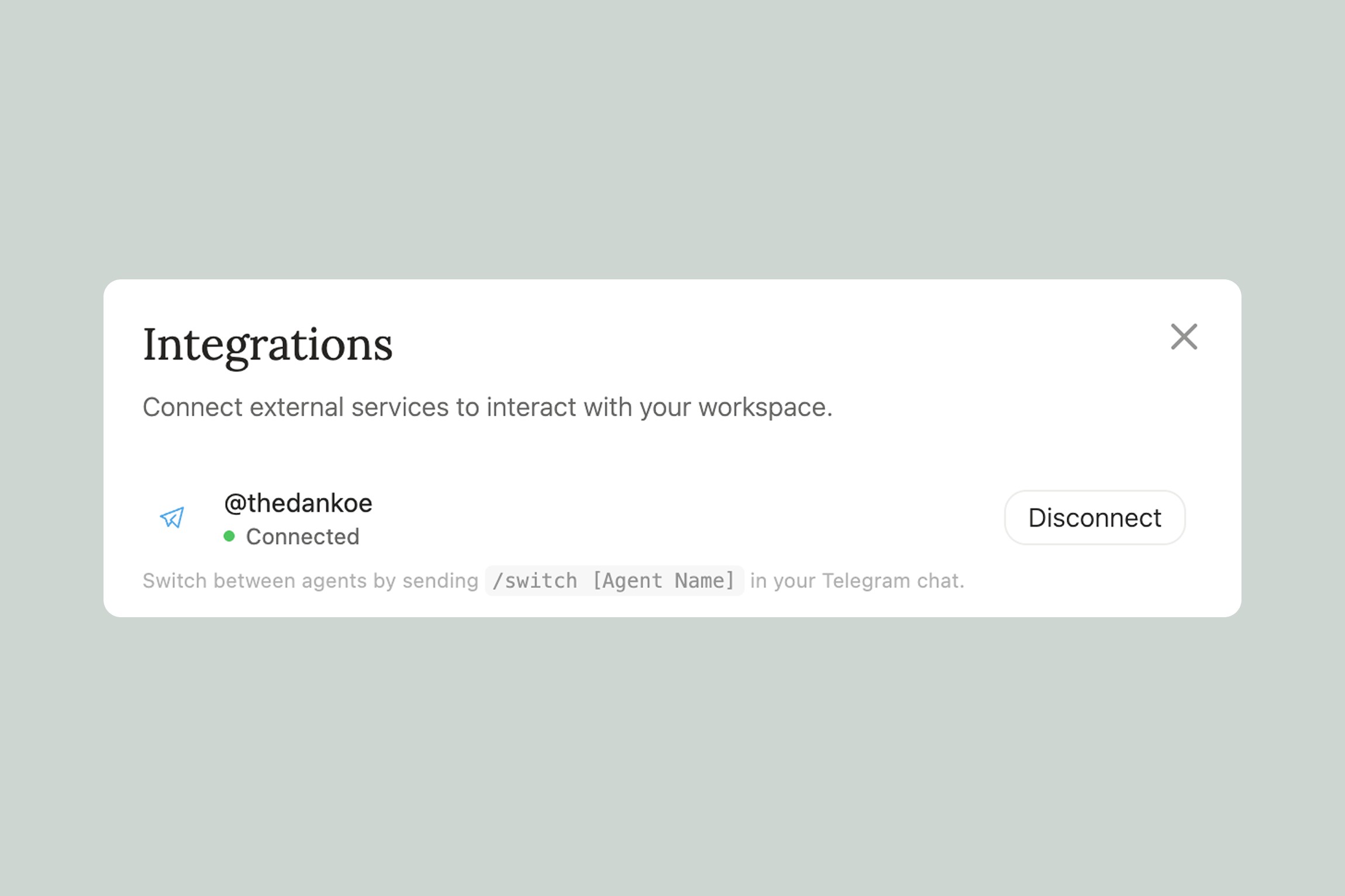Viewport: 1345px width, 896px height.
Task: Click the green connected status dot
Action: [x=229, y=537]
